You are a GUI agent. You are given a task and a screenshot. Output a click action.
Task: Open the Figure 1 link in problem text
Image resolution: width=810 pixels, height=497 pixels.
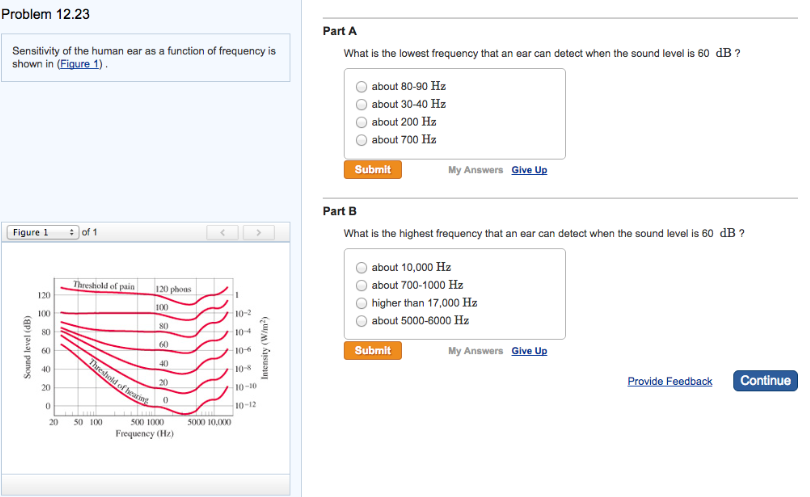[x=81, y=64]
